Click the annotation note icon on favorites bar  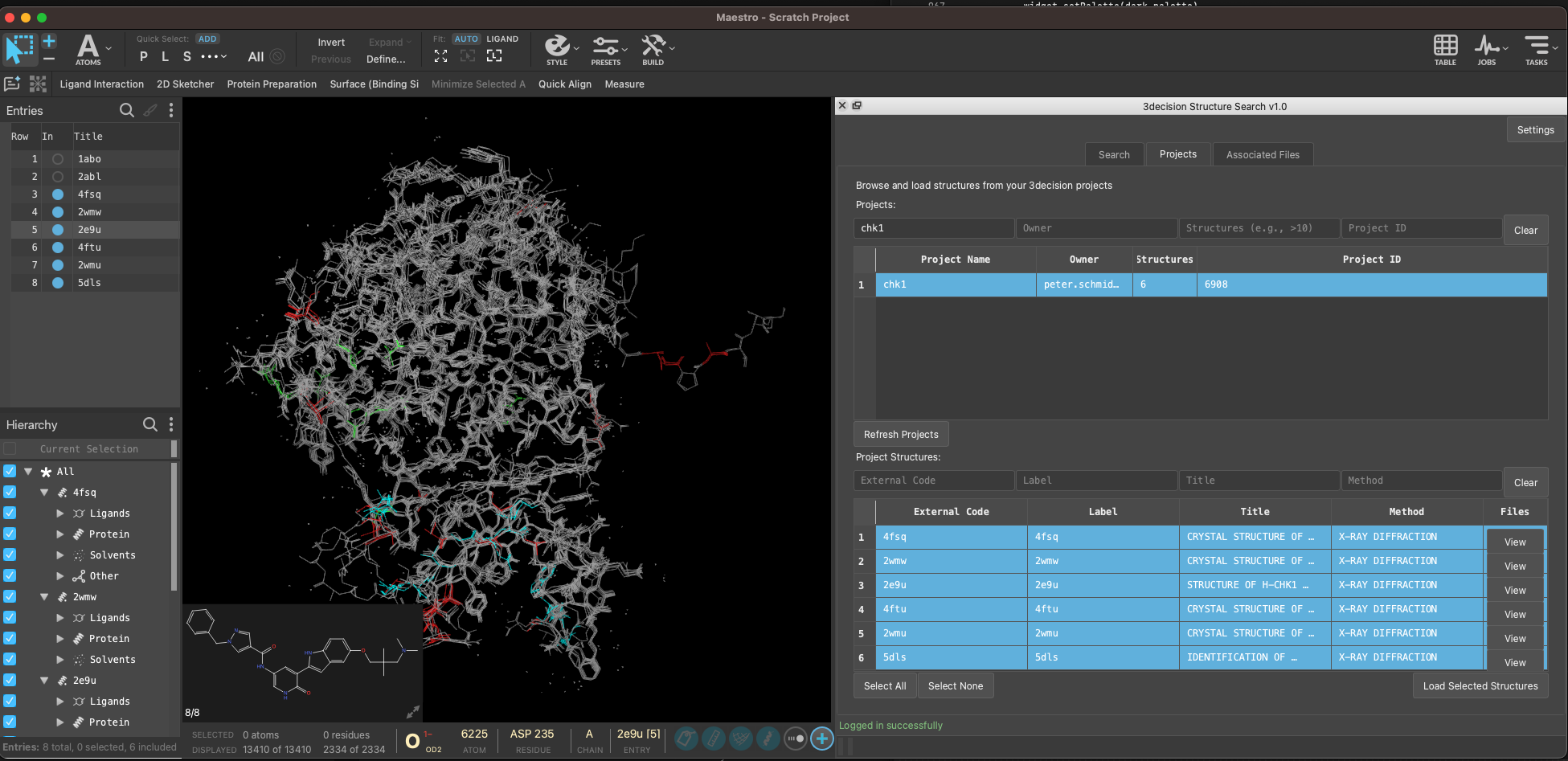12,84
